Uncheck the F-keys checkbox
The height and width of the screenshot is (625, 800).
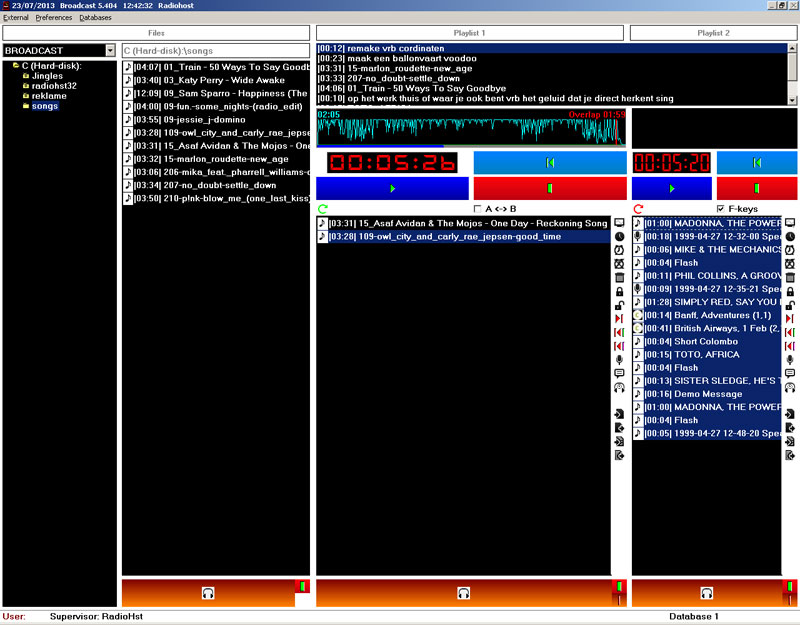[x=720, y=209]
